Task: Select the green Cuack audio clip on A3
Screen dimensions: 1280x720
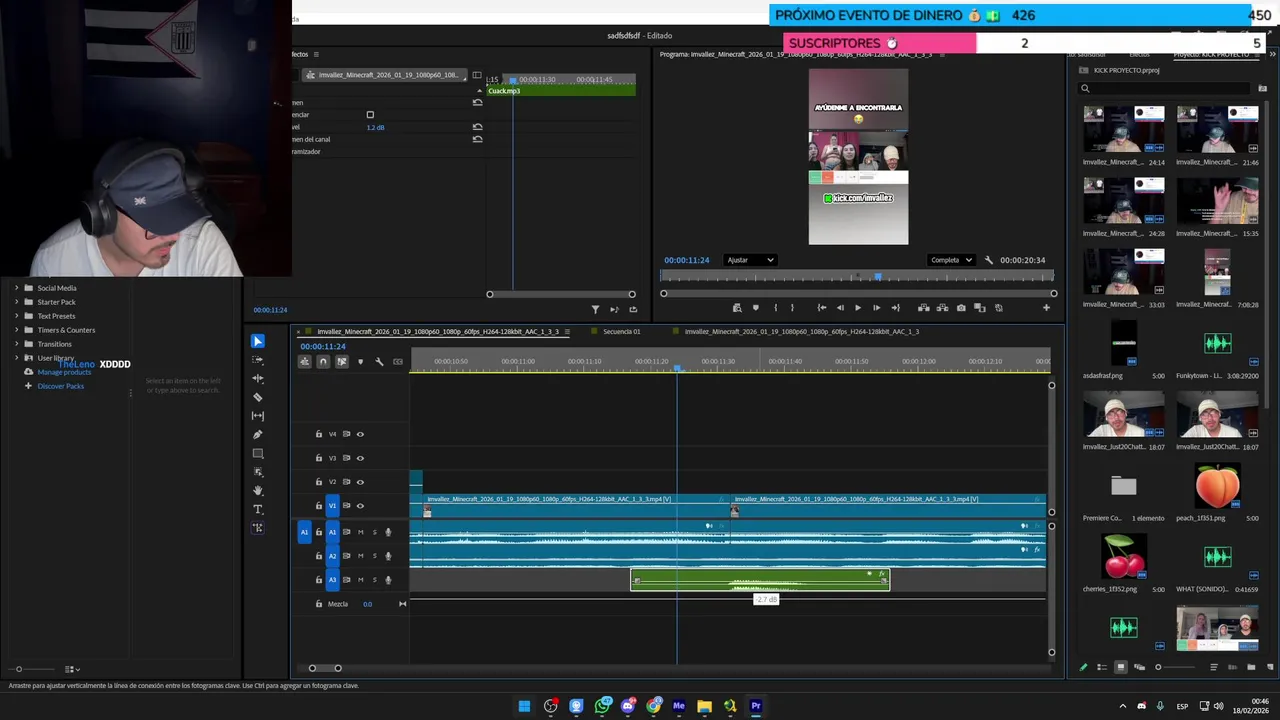Action: (x=760, y=580)
